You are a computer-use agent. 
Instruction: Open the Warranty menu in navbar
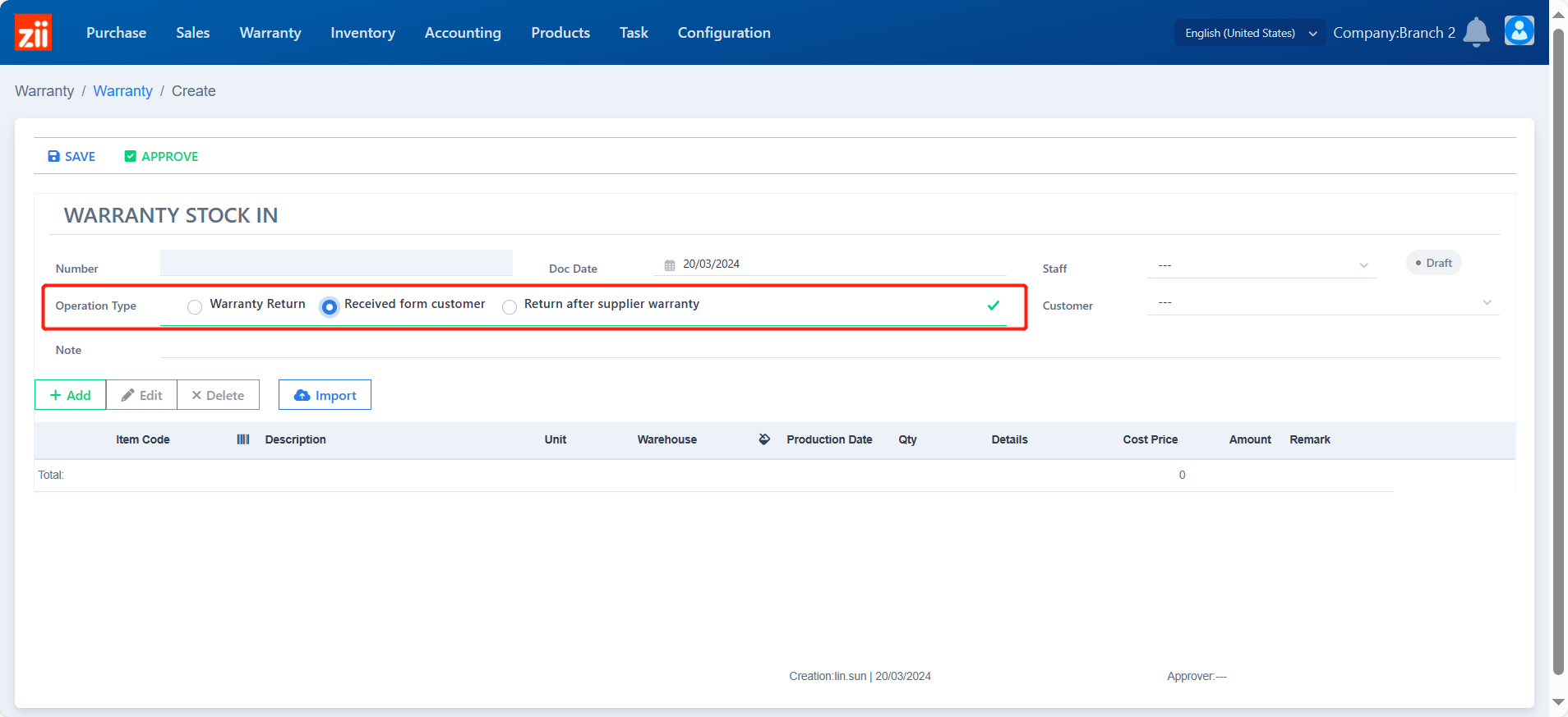click(x=270, y=33)
